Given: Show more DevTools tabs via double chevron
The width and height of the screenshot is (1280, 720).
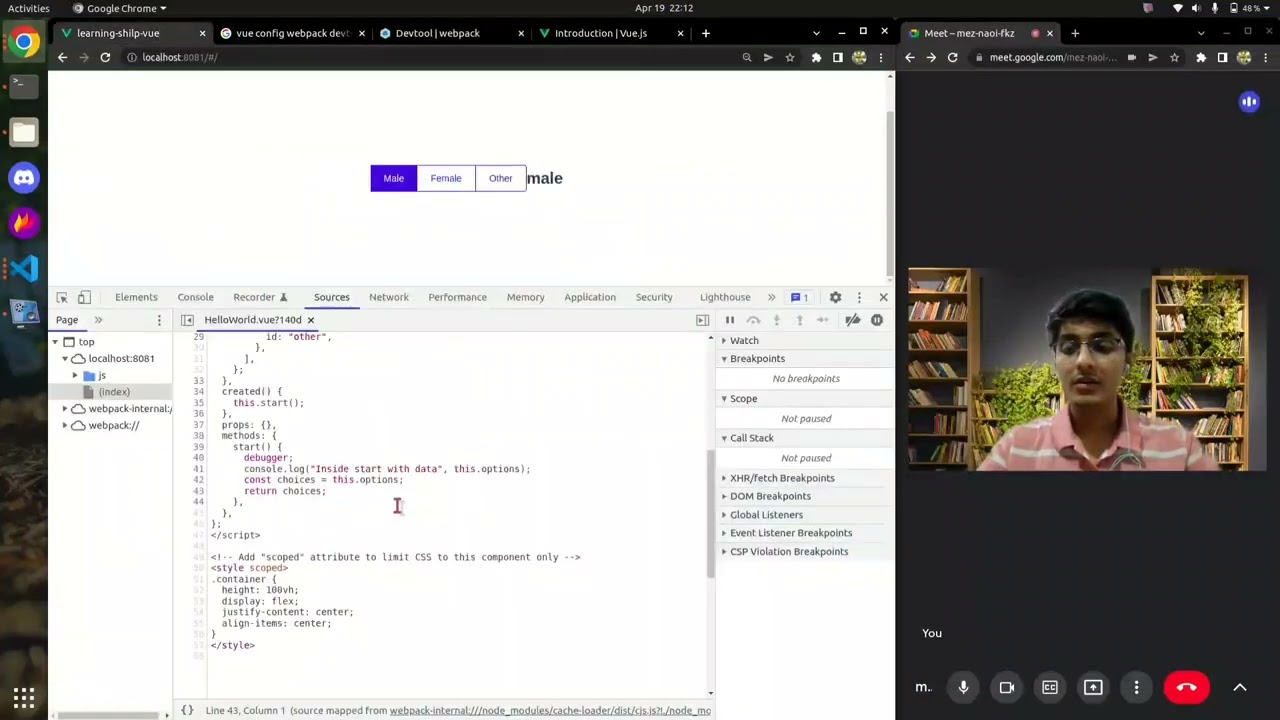Looking at the screenshot, I should click(771, 297).
